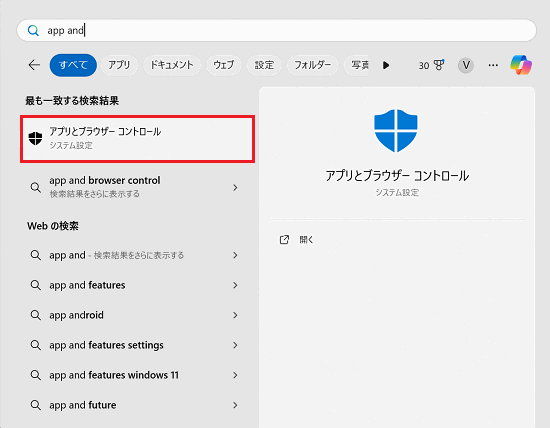Click the open external icon next to 開く
This screenshot has height=428, width=550.
(284, 240)
